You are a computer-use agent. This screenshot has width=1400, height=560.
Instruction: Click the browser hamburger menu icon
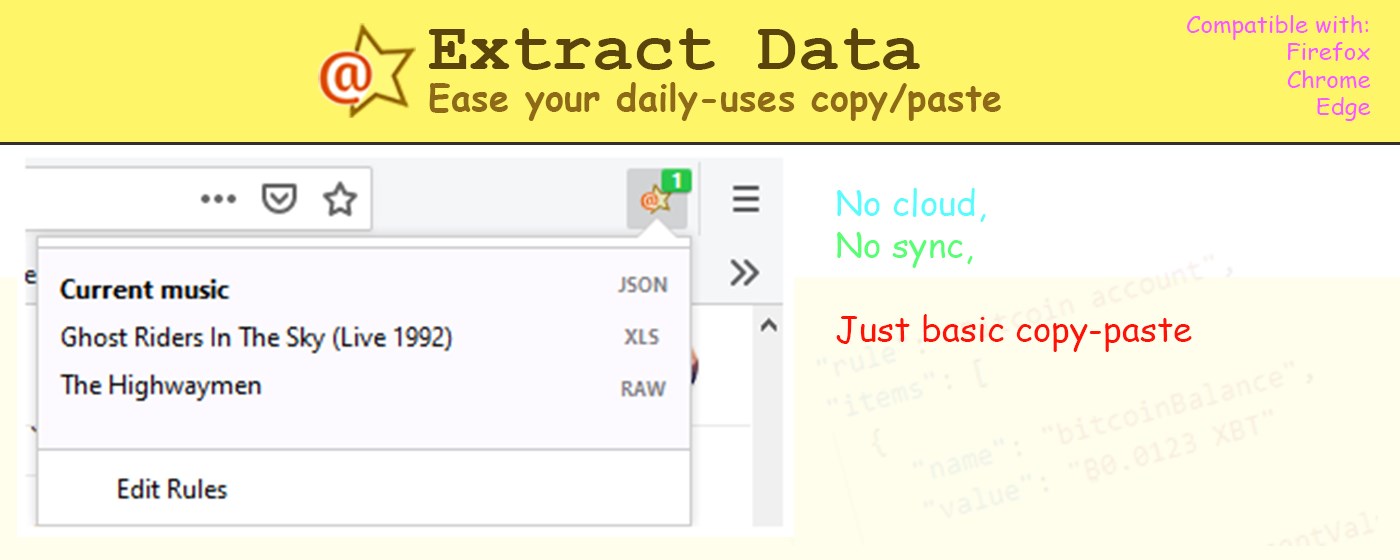(x=745, y=199)
